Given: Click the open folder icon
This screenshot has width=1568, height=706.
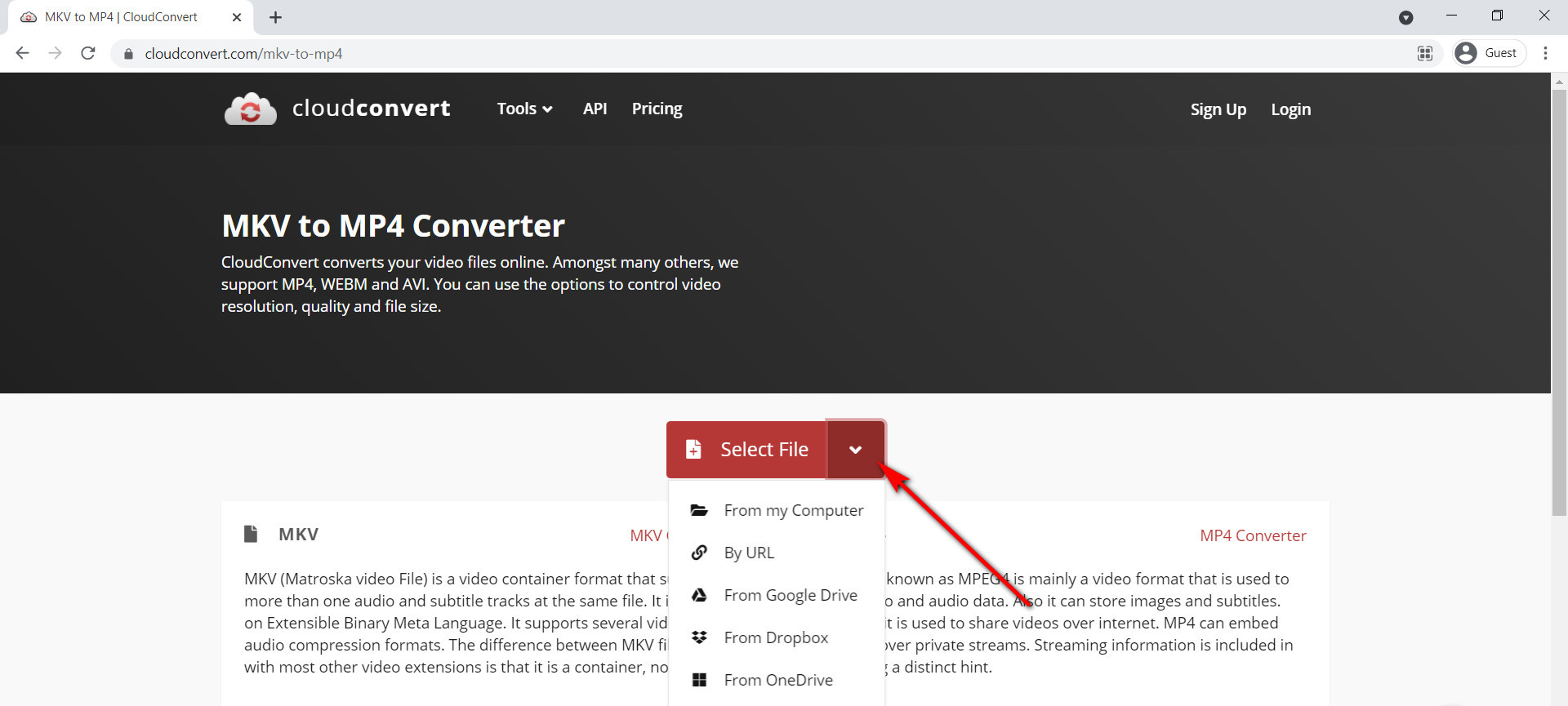Looking at the screenshot, I should (x=699, y=510).
